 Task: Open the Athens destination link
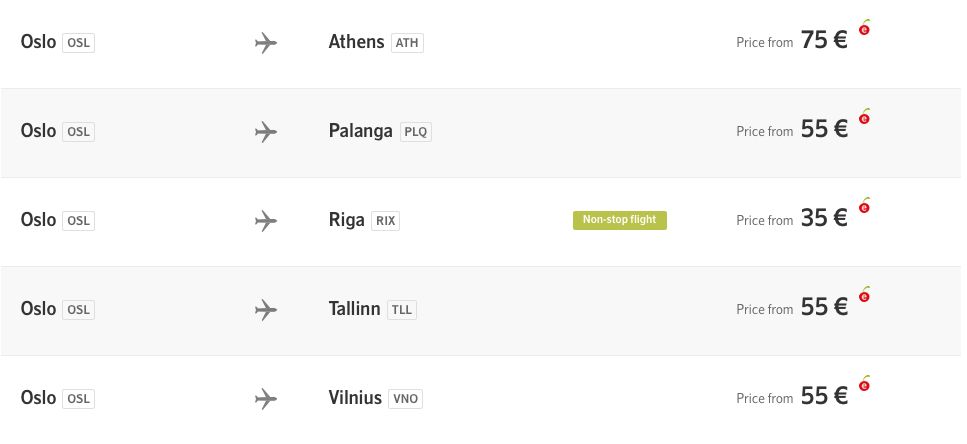pos(356,42)
